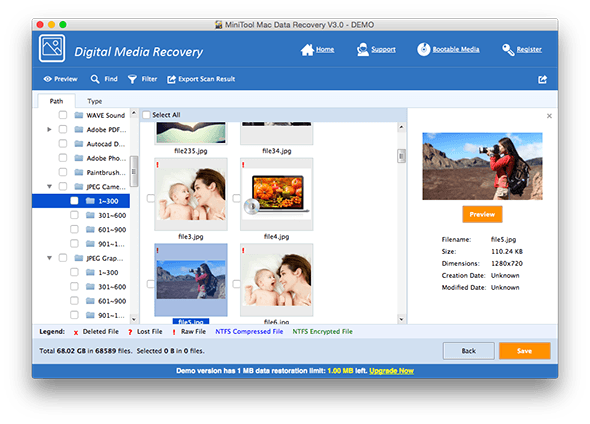Expand the Adobe PDF tree node
590x424 pixels.
[x=49, y=129]
